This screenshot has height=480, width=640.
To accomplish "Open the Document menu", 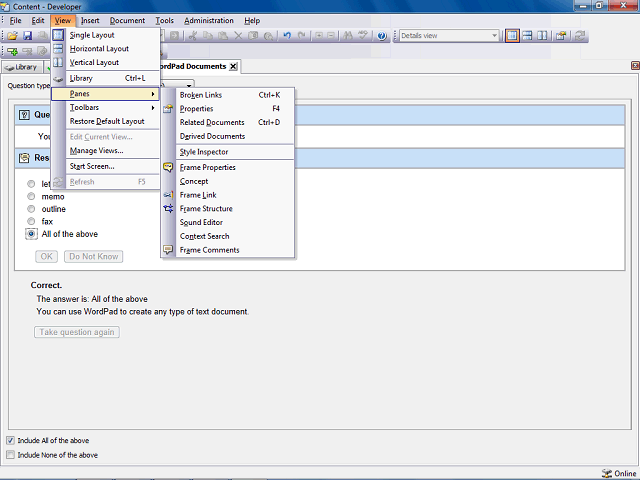I will click(x=127, y=20).
